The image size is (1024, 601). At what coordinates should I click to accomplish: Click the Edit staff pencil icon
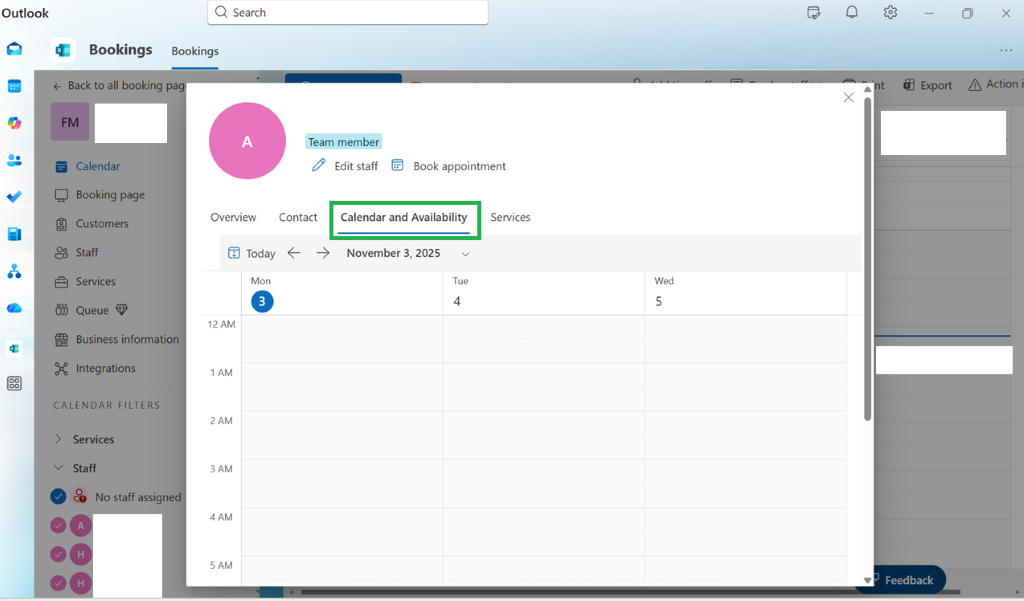coord(319,166)
